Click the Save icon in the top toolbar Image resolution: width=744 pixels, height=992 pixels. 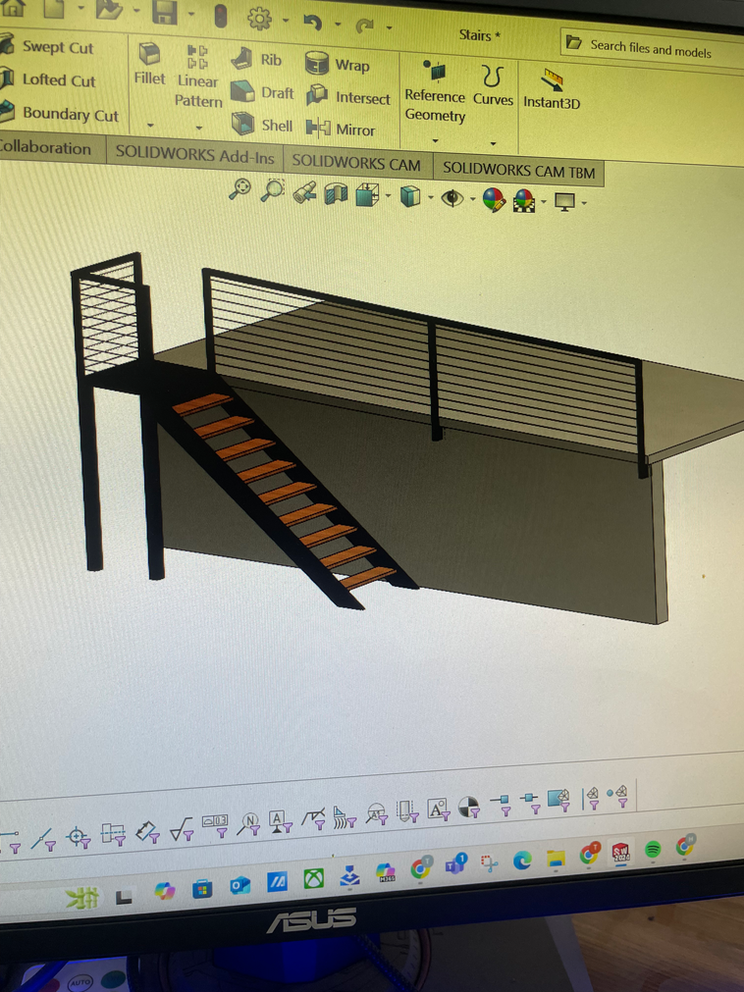click(164, 11)
